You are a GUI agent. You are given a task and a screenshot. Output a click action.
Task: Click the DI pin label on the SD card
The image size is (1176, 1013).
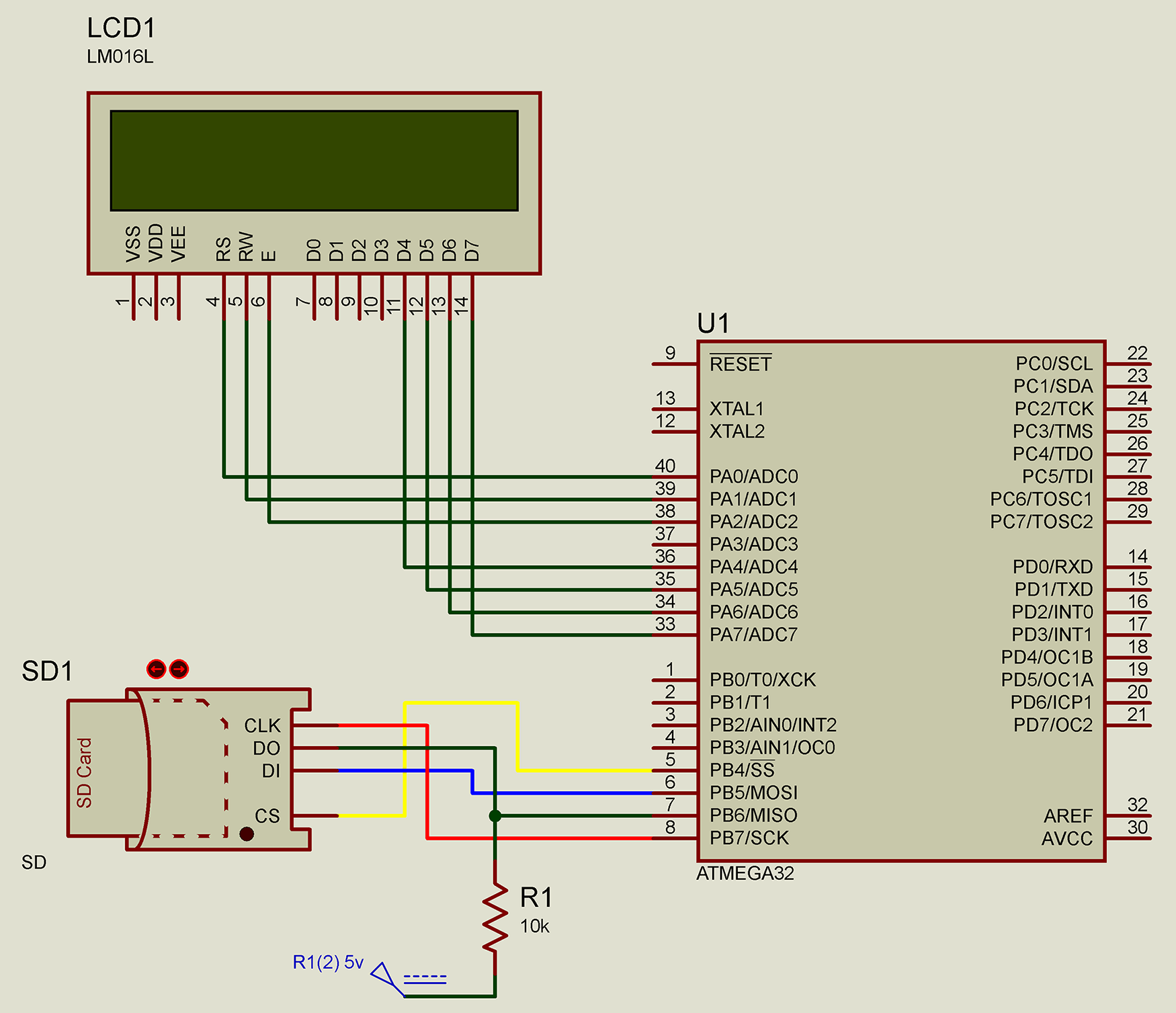point(271,771)
